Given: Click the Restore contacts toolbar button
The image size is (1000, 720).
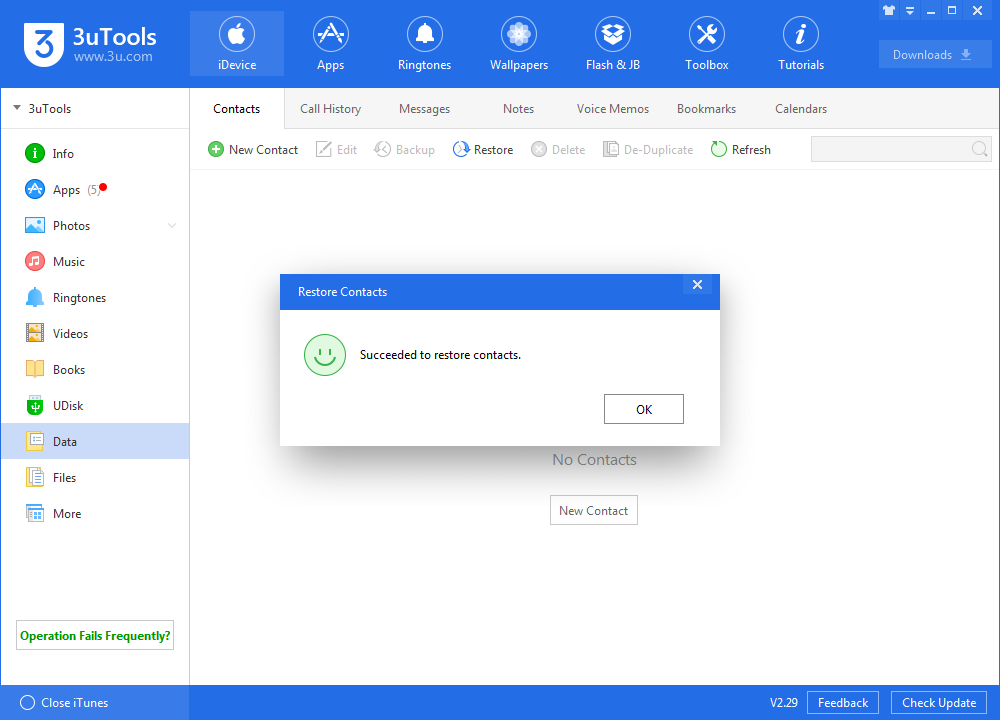Looking at the screenshot, I should (x=483, y=149).
